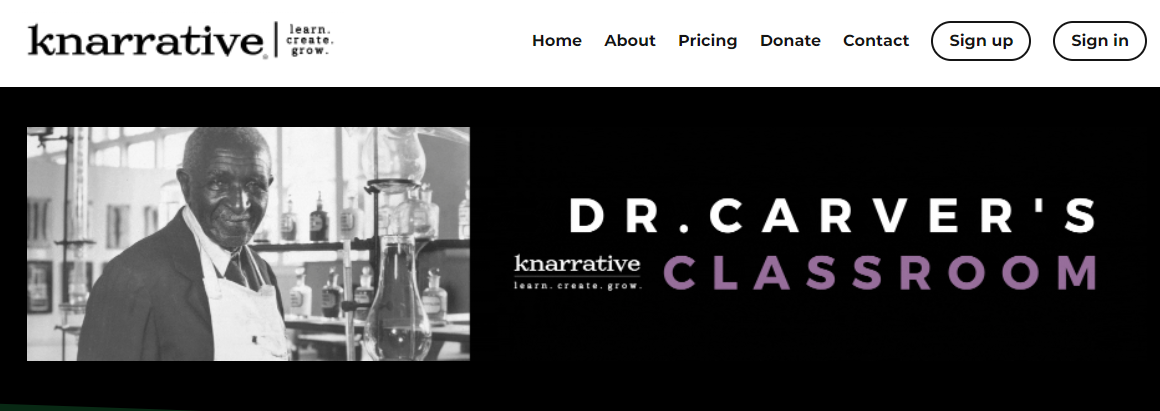Viewport: 1160px width, 411px height.
Task: Select the DR. CARVER'S heading text
Action: [x=832, y=216]
